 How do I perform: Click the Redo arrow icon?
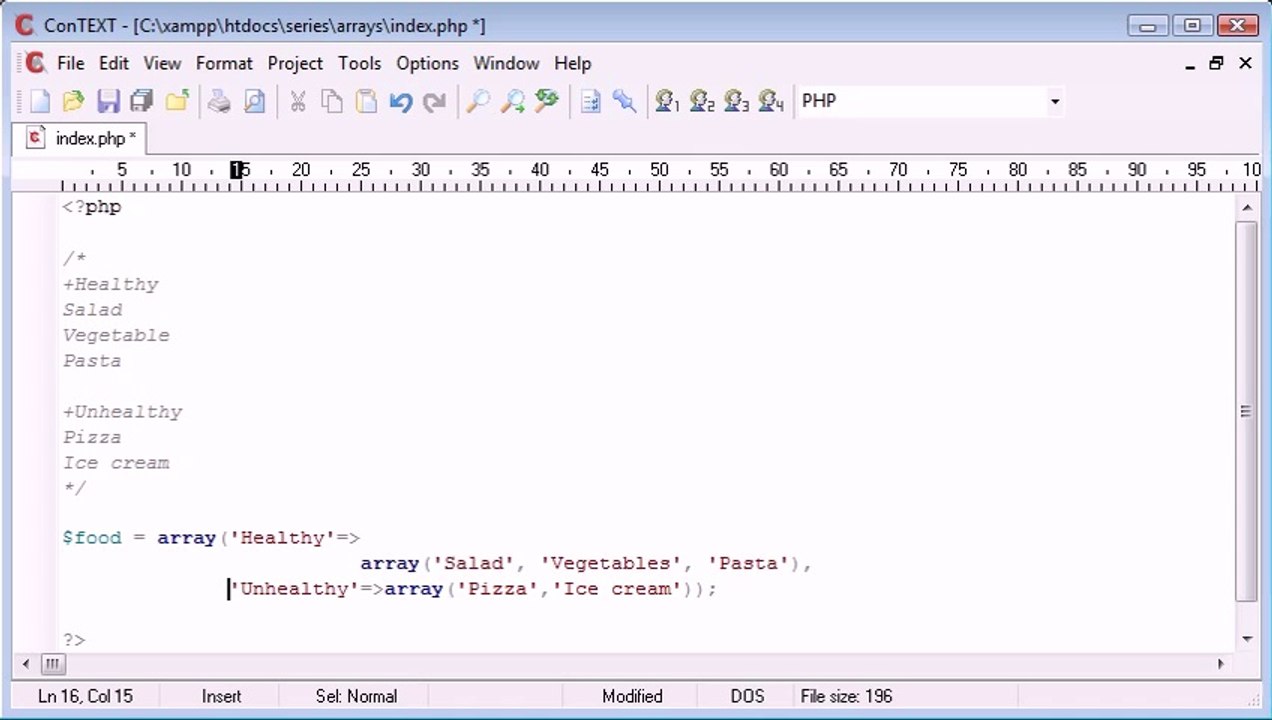click(434, 101)
